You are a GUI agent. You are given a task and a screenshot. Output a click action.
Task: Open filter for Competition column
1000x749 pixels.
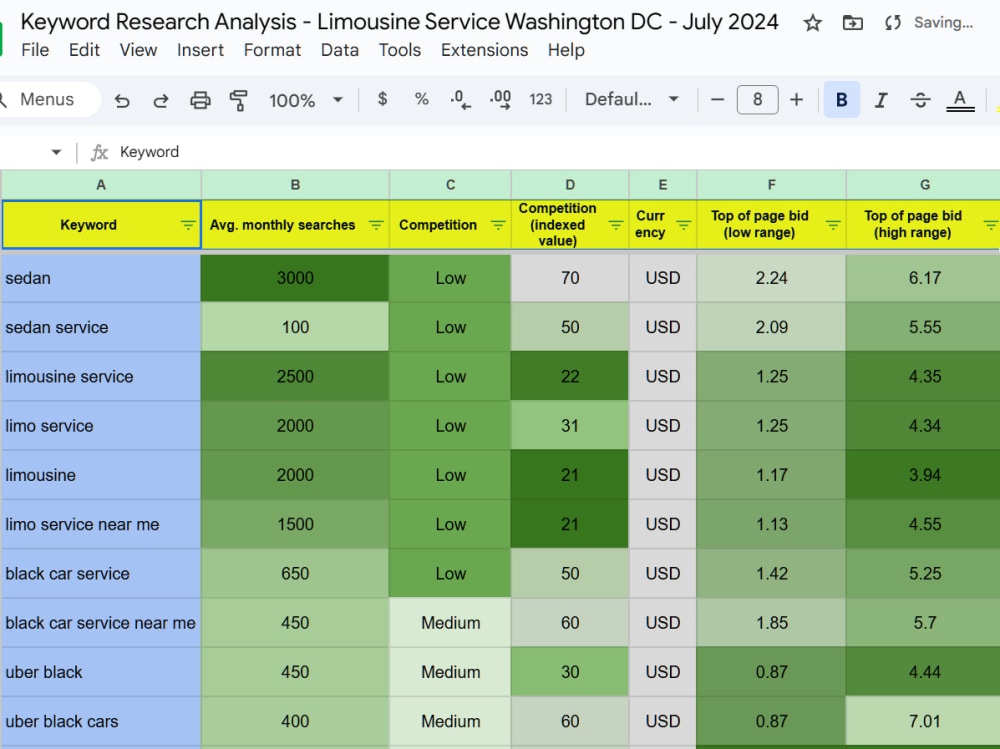498,225
